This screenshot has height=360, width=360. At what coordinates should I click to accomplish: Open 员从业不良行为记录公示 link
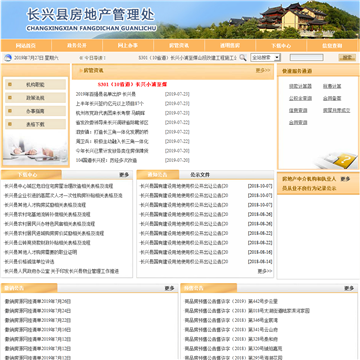[x=309, y=188]
